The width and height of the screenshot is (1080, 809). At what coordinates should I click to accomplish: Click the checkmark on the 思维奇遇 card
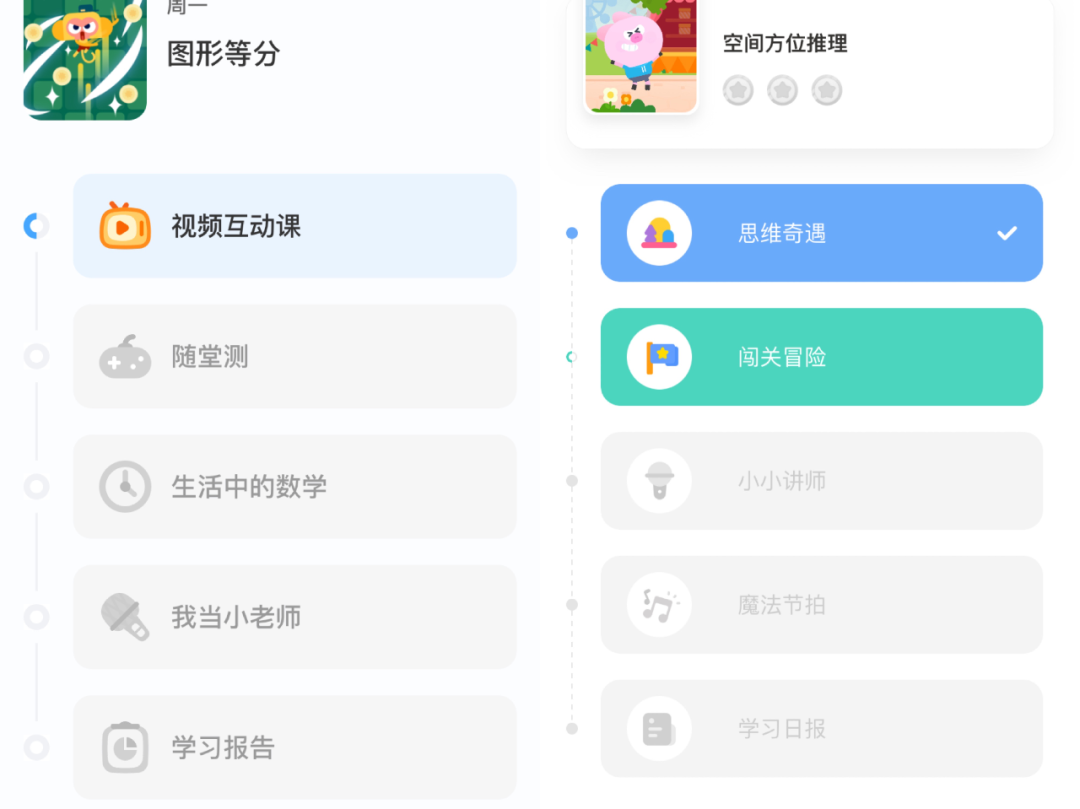tap(1006, 232)
